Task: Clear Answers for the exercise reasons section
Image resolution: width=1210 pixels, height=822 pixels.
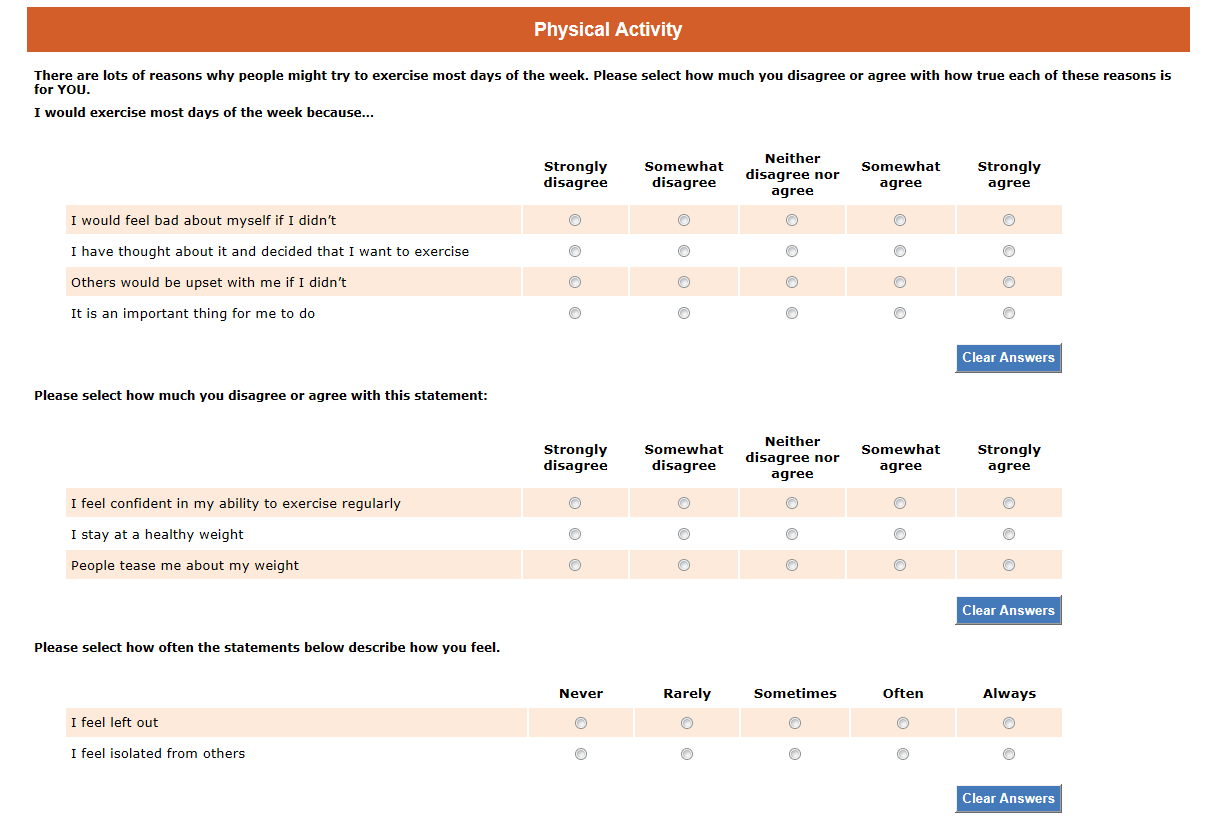Action: [x=1008, y=358]
